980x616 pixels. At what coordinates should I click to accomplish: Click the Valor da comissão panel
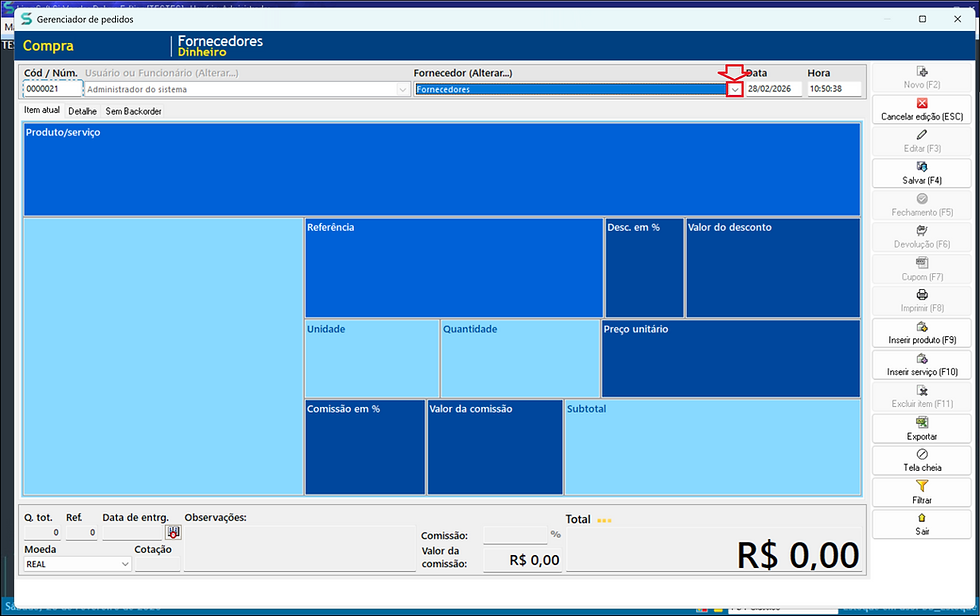pos(495,447)
